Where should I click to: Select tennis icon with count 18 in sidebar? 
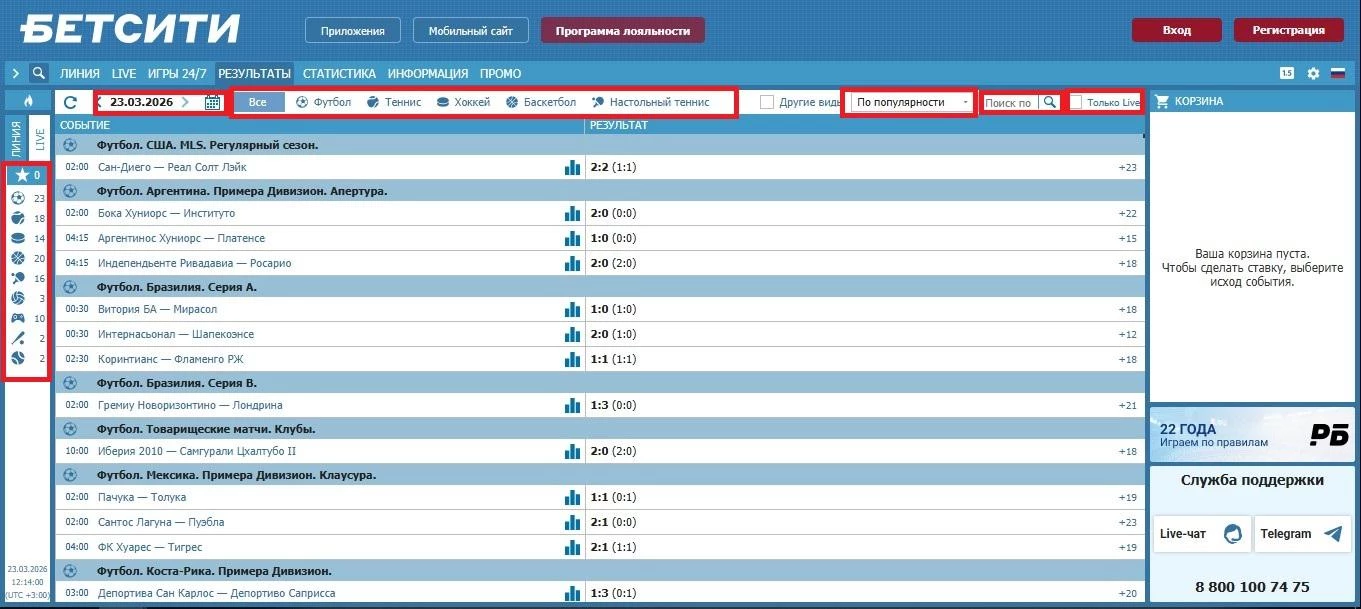coord(18,218)
